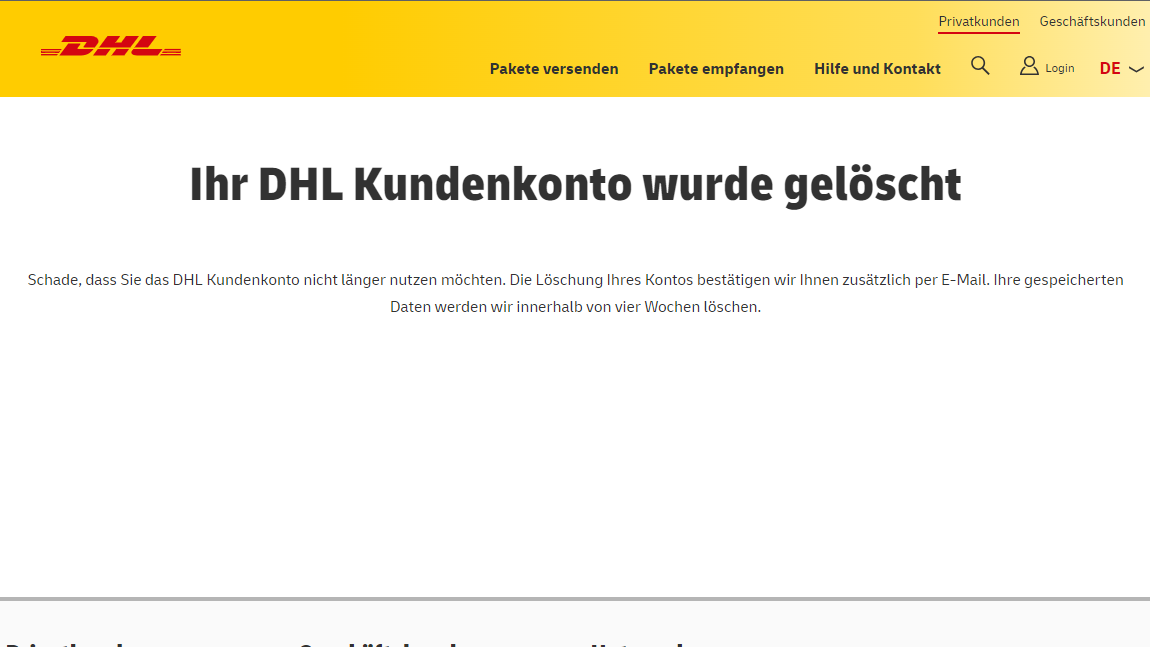Open Hilfe und Kontakt

coord(877,68)
